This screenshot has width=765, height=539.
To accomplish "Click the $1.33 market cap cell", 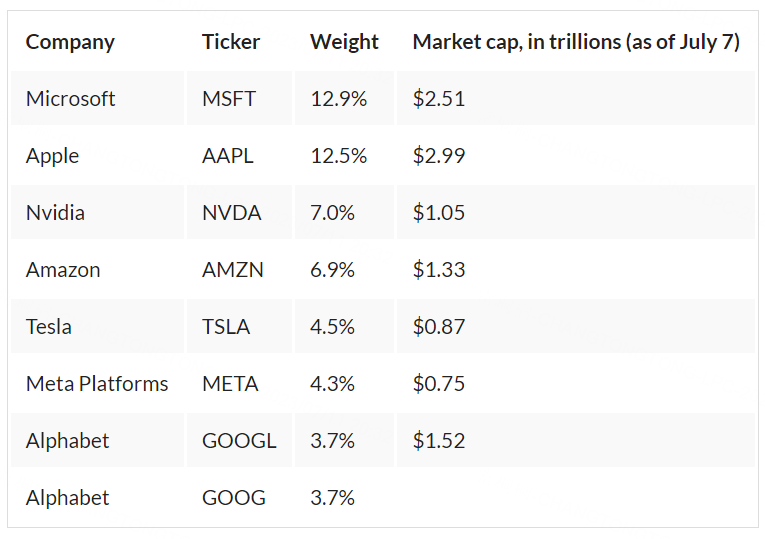I will [x=439, y=270].
